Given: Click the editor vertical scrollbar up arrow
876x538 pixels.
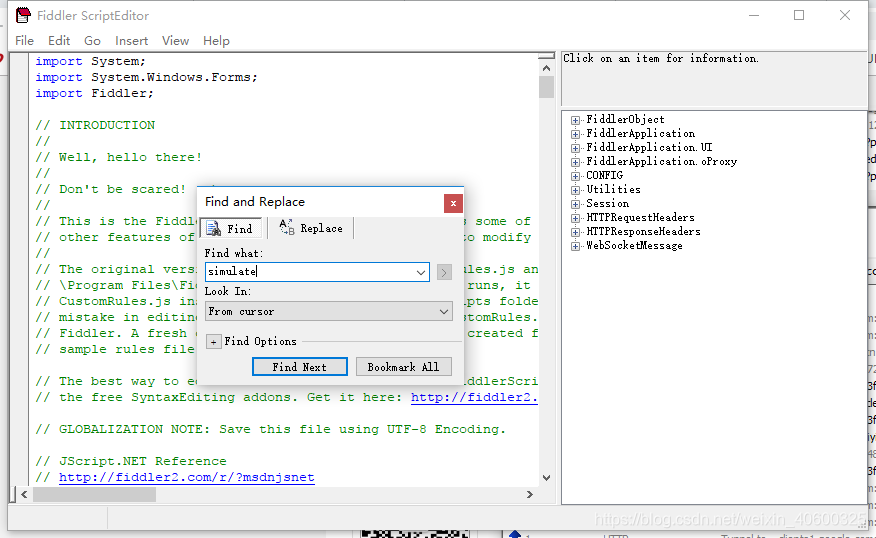Looking at the screenshot, I should [x=546, y=68].
